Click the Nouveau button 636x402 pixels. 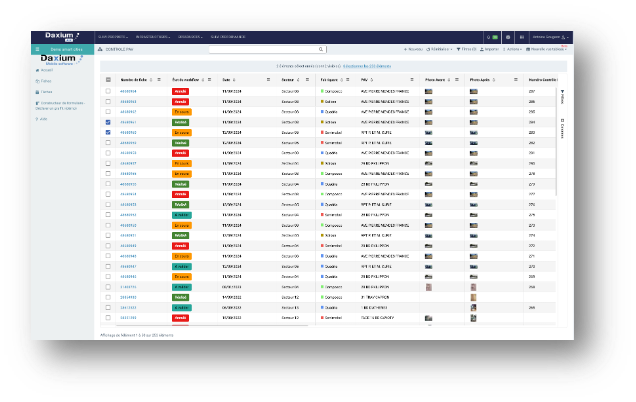pos(412,48)
